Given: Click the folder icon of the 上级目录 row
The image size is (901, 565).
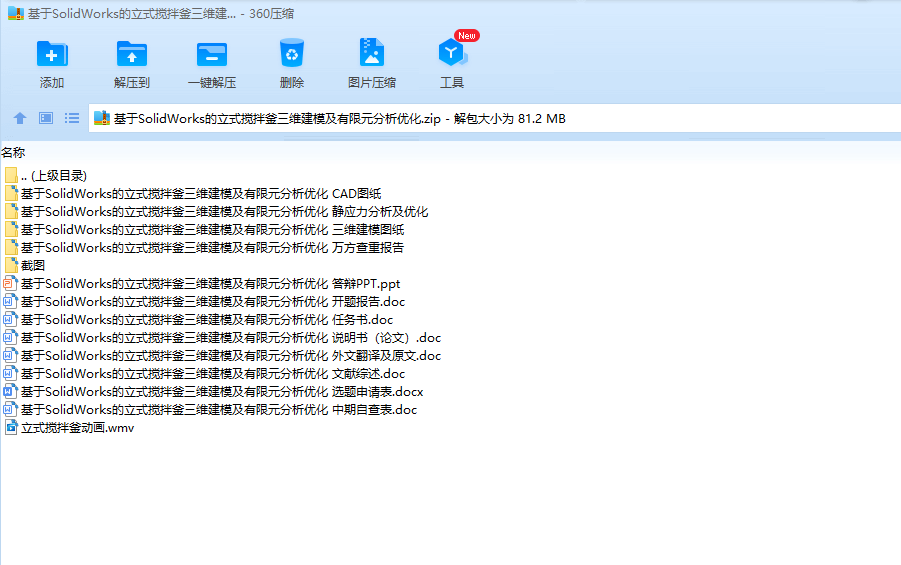Looking at the screenshot, I should (11, 175).
